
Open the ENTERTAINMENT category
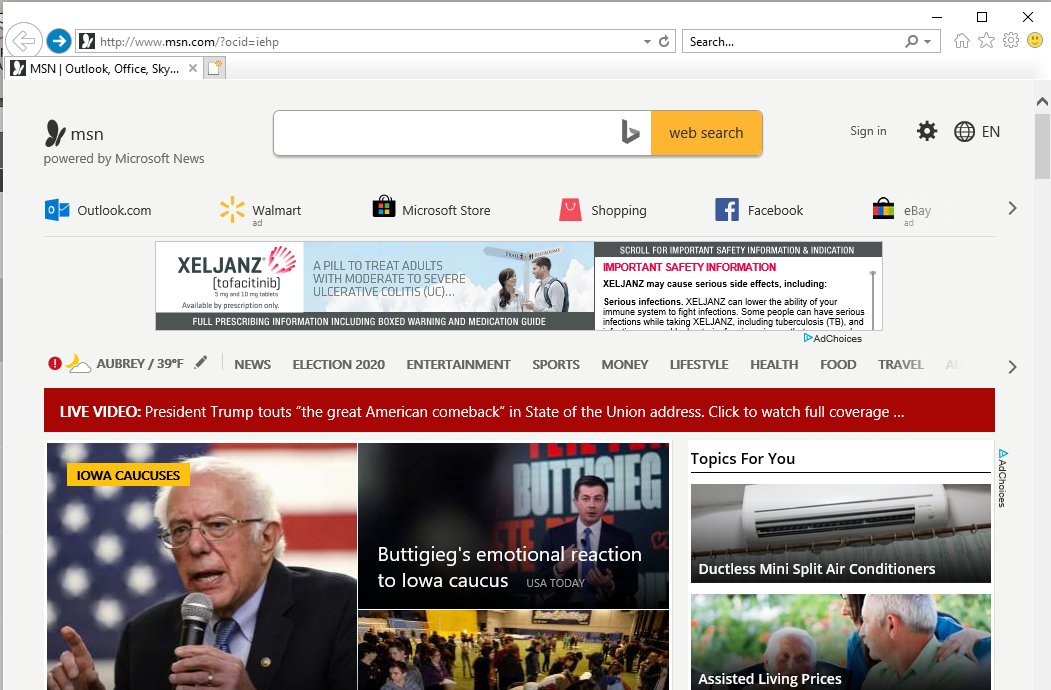pos(458,364)
